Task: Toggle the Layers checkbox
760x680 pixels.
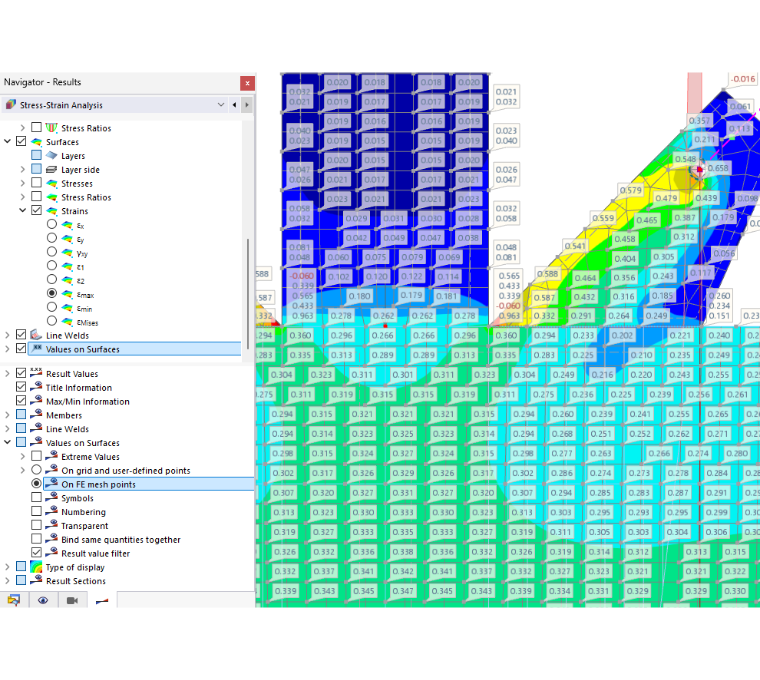Action: [x=36, y=155]
